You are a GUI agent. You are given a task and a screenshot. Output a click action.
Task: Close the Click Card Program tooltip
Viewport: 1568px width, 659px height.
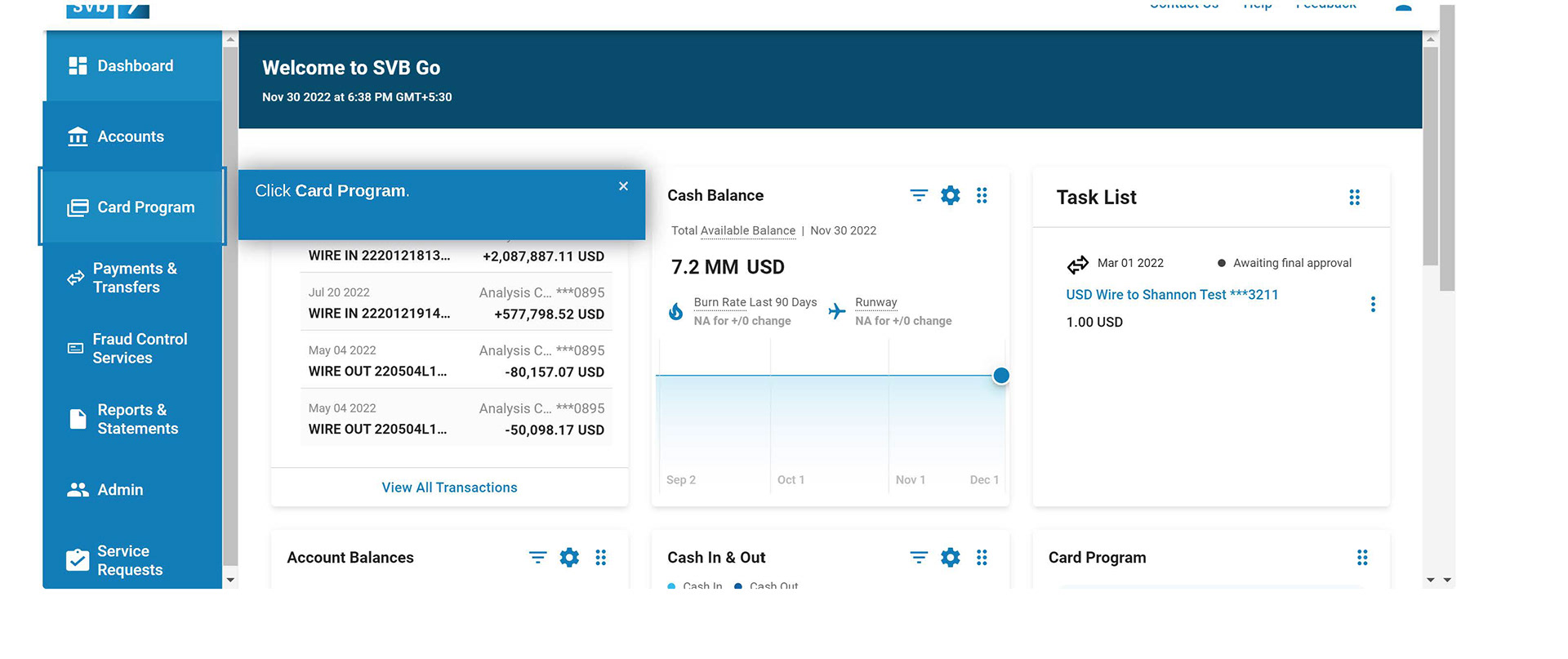623,186
